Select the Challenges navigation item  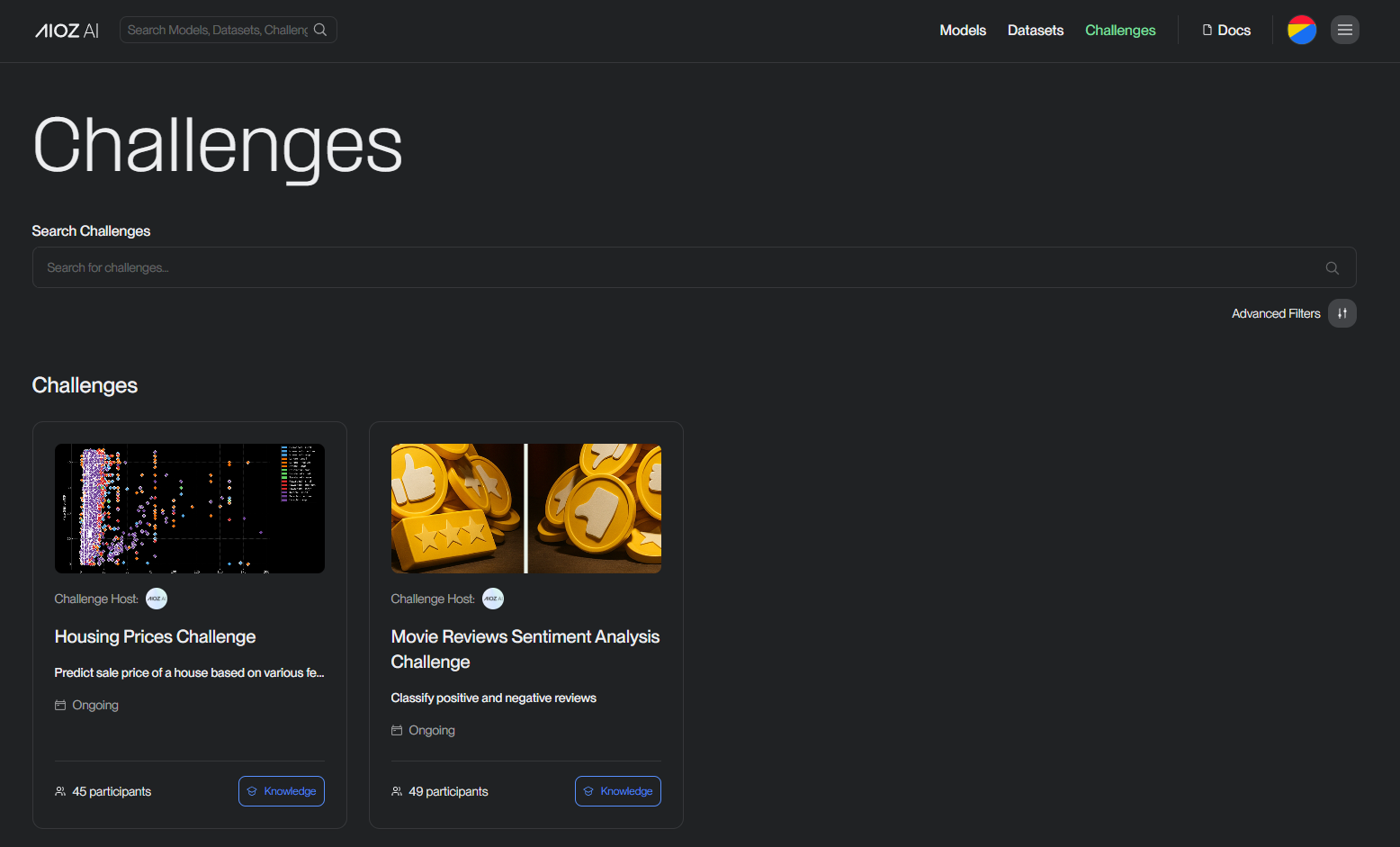1119,31
